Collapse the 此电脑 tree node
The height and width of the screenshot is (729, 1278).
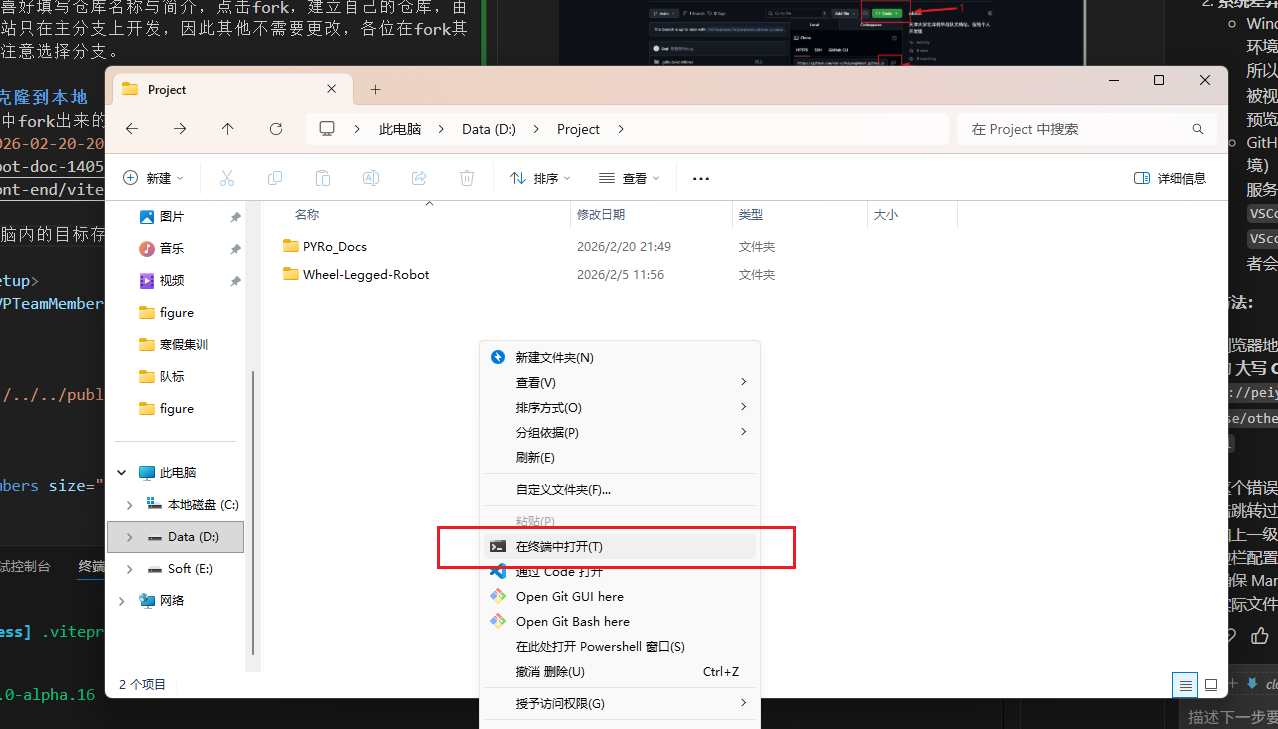coord(123,472)
